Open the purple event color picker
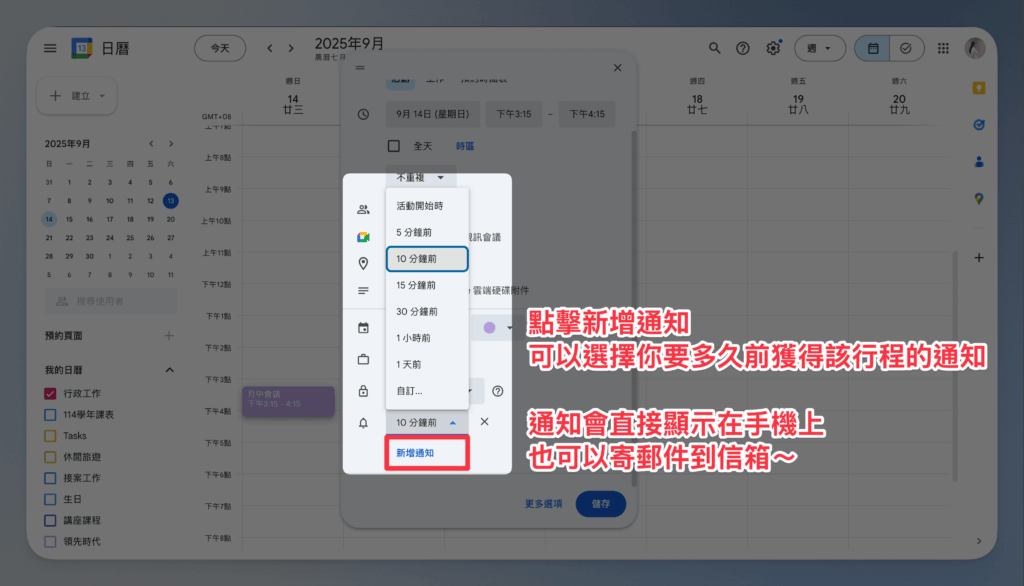1024x586 pixels. pyautogui.click(x=497, y=327)
